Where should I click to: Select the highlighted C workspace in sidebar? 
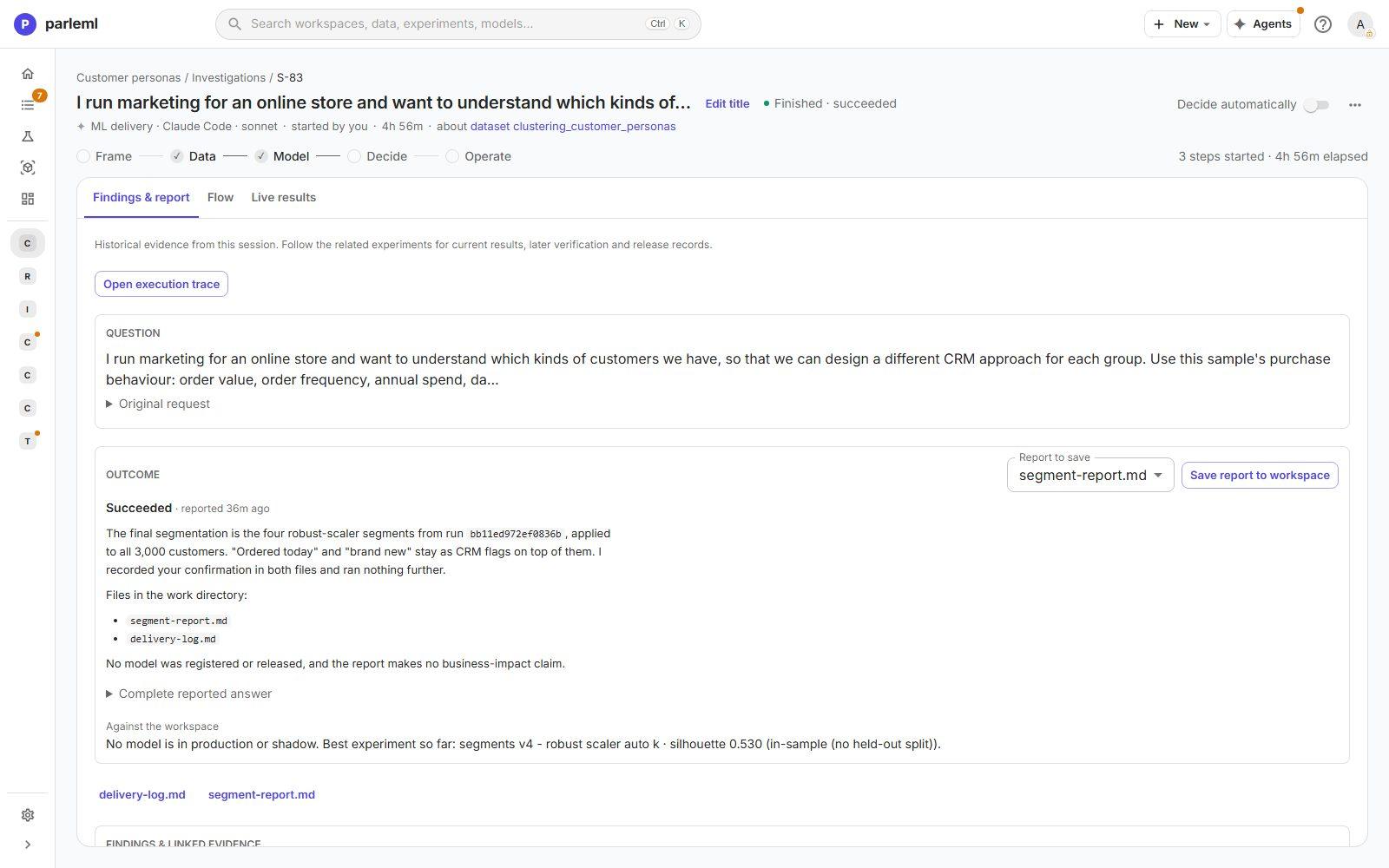(x=28, y=243)
